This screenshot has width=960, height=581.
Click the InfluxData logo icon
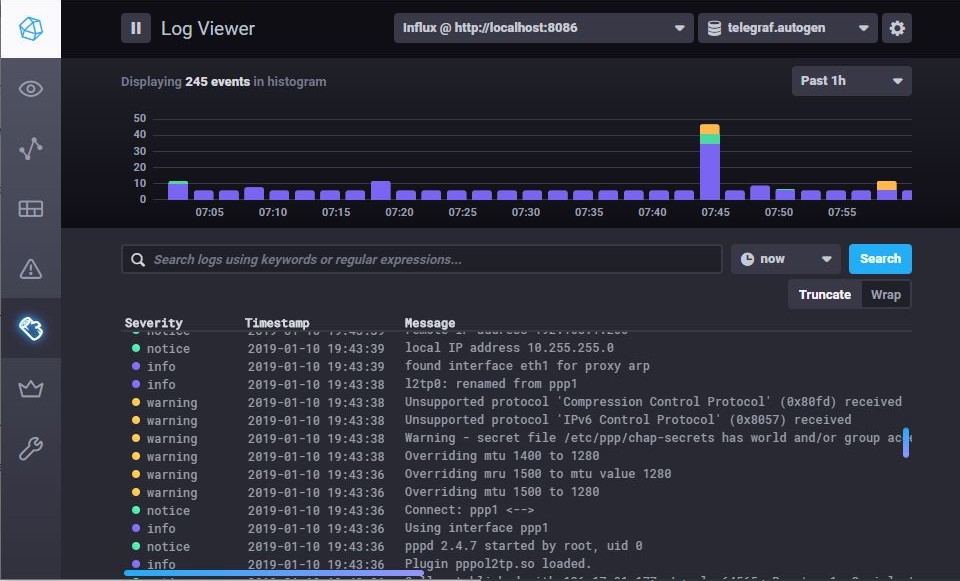tap(31, 28)
